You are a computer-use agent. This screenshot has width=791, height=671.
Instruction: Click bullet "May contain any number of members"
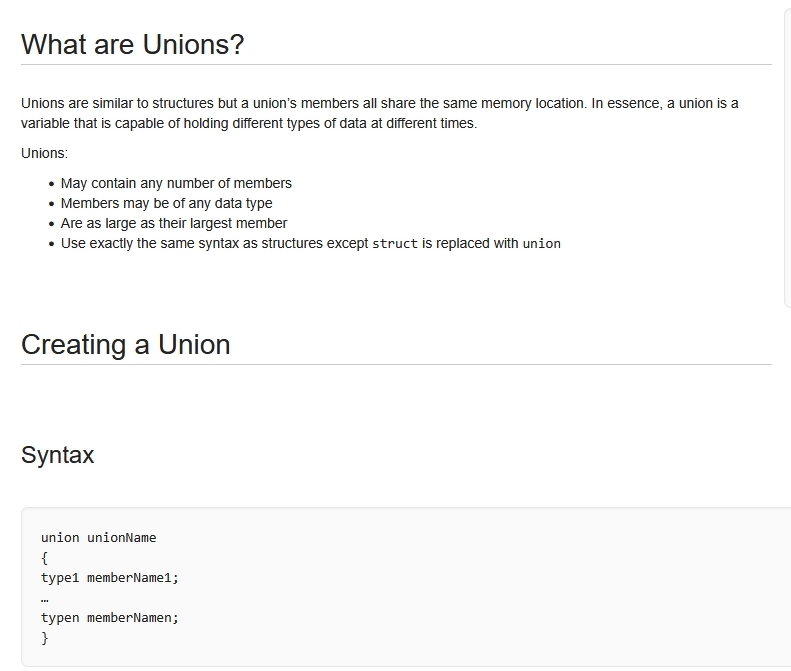[x=176, y=183]
